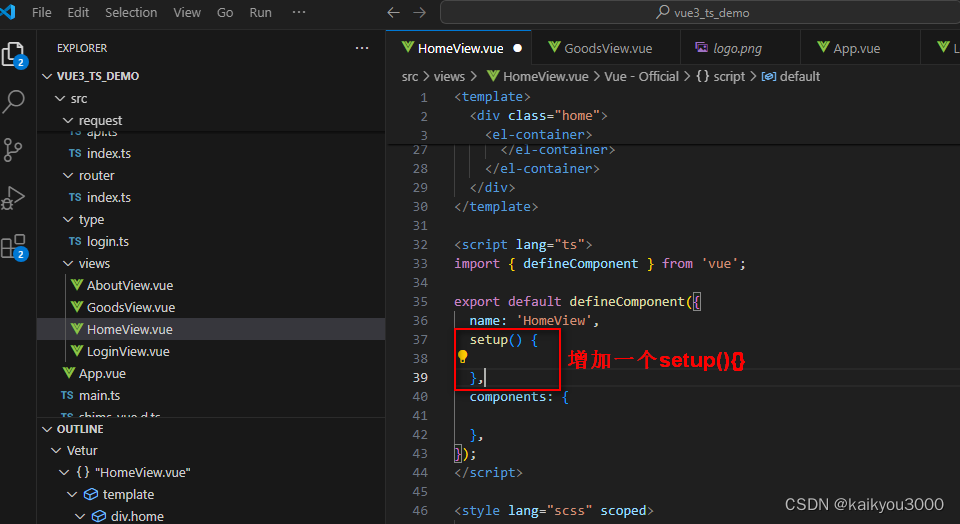The width and height of the screenshot is (960, 524).
Task: Open the Selection menu
Action: tap(131, 12)
